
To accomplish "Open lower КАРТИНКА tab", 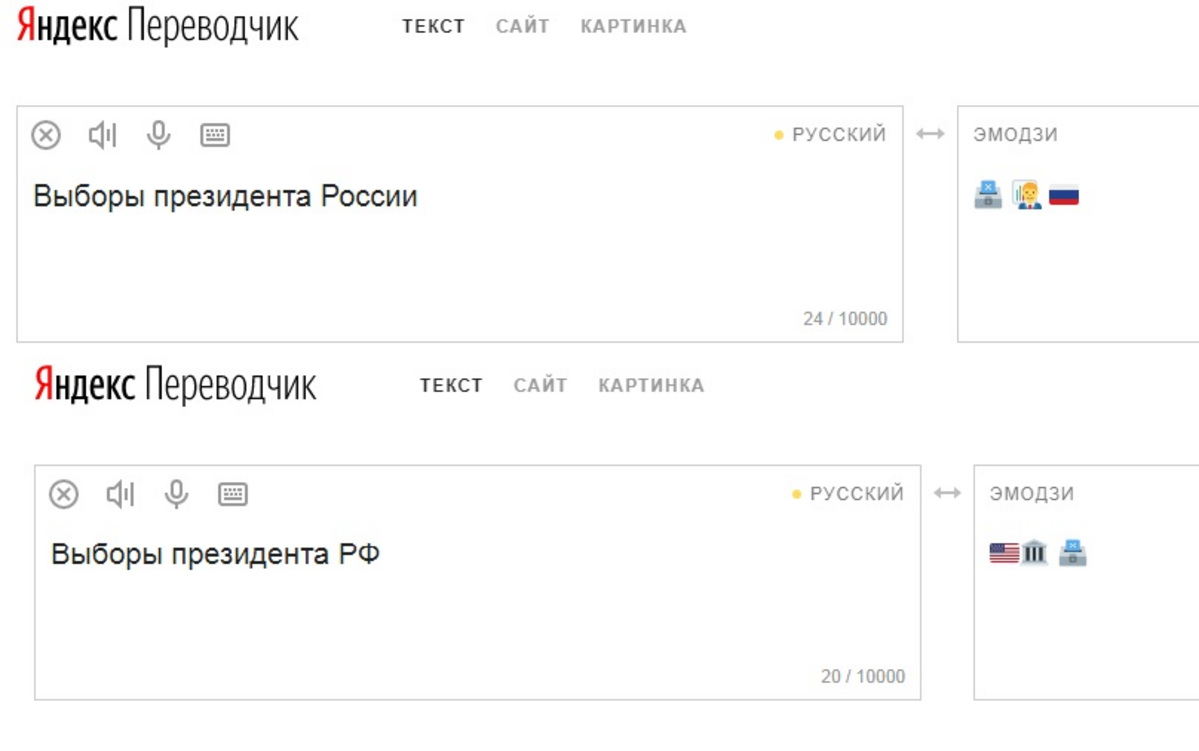I will 651,386.
